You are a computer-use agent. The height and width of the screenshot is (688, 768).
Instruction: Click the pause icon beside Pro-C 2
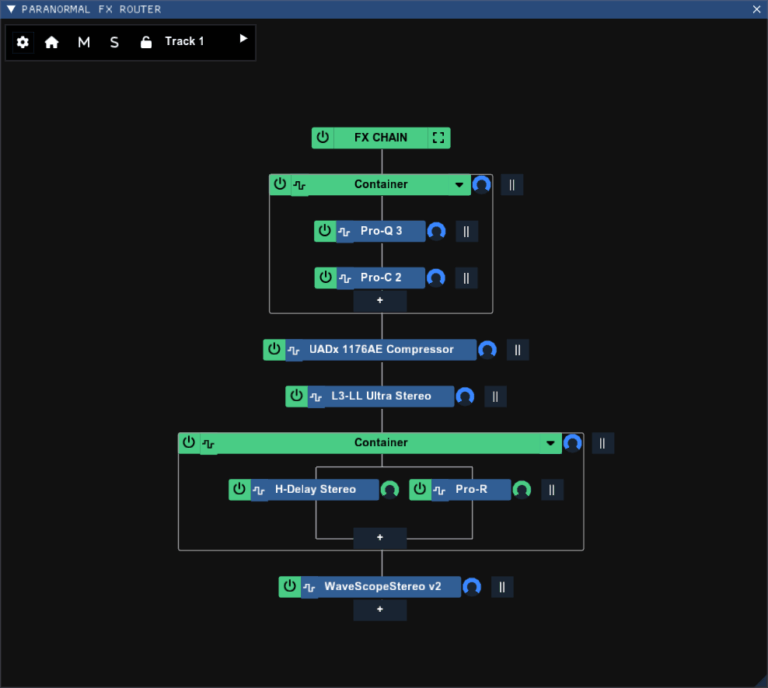466,278
